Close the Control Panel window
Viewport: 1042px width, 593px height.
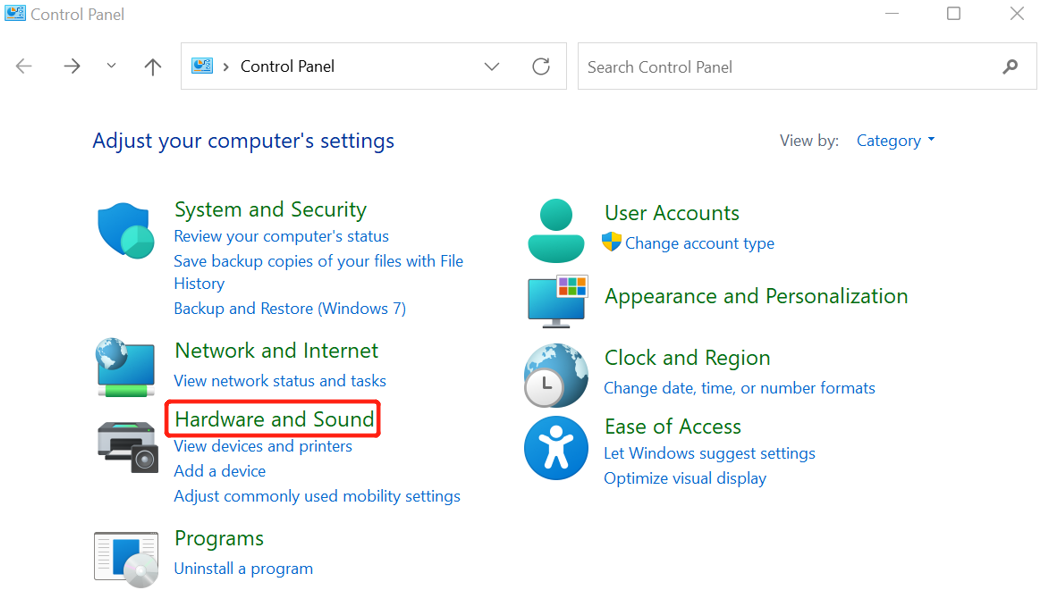(1017, 13)
